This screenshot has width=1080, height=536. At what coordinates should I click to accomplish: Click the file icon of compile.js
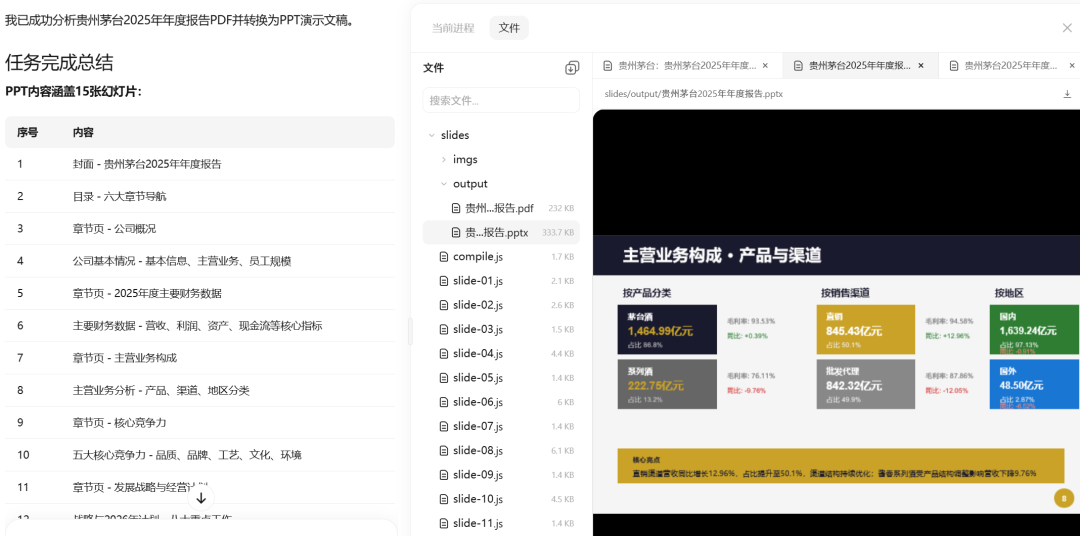pos(444,257)
